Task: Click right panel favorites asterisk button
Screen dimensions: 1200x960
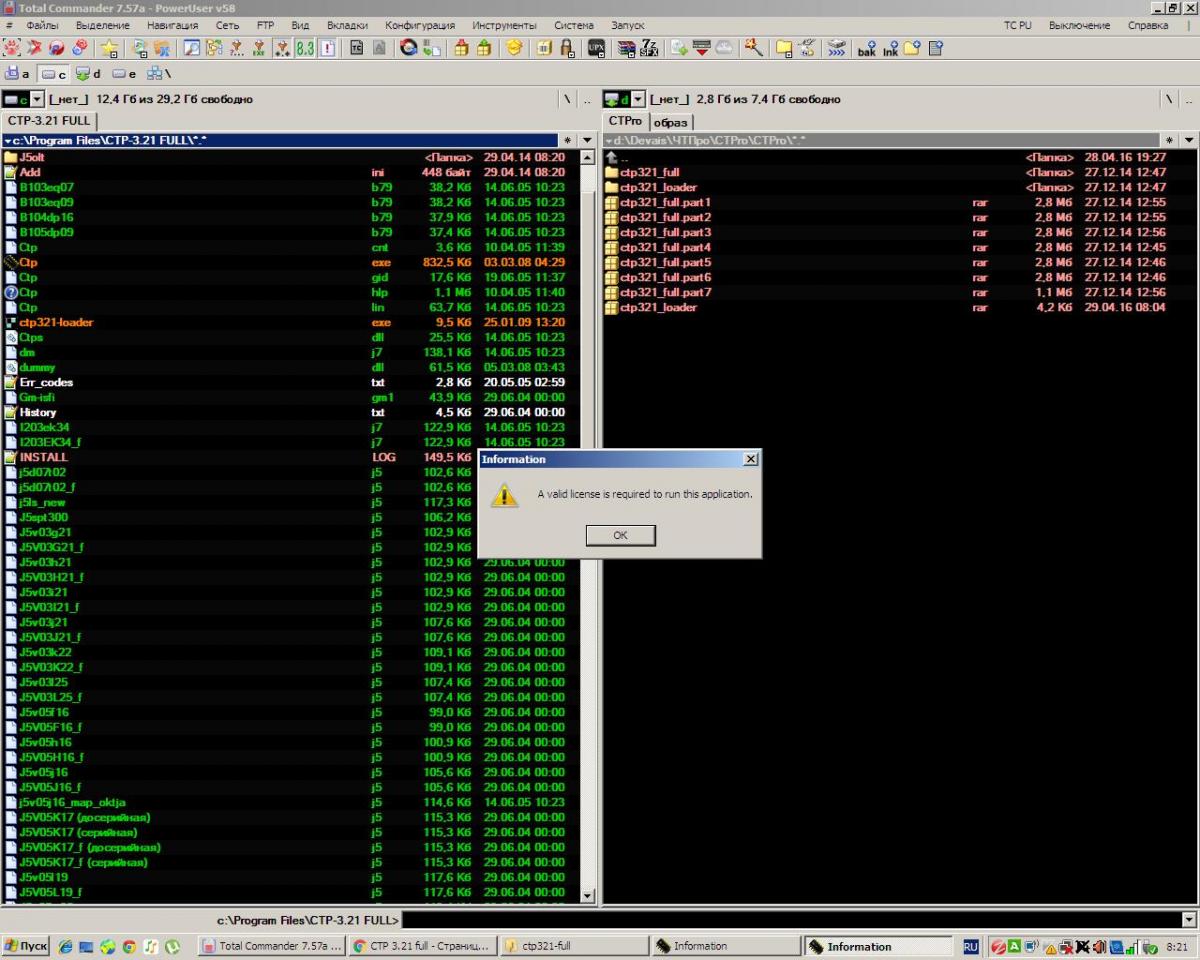Action: click(x=1170, y=141)
